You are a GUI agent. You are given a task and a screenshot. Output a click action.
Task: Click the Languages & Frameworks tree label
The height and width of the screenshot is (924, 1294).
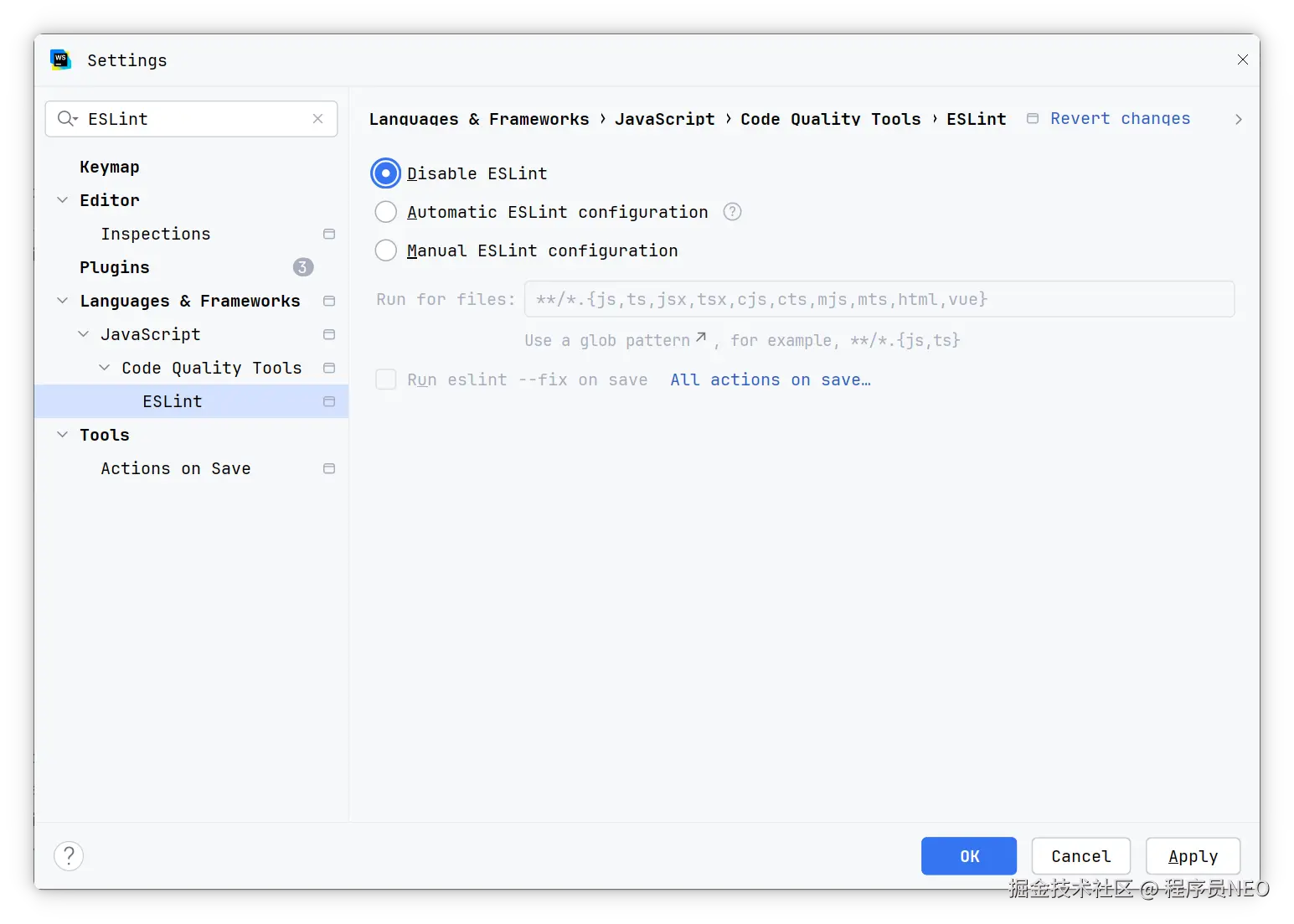pos(190,301)
